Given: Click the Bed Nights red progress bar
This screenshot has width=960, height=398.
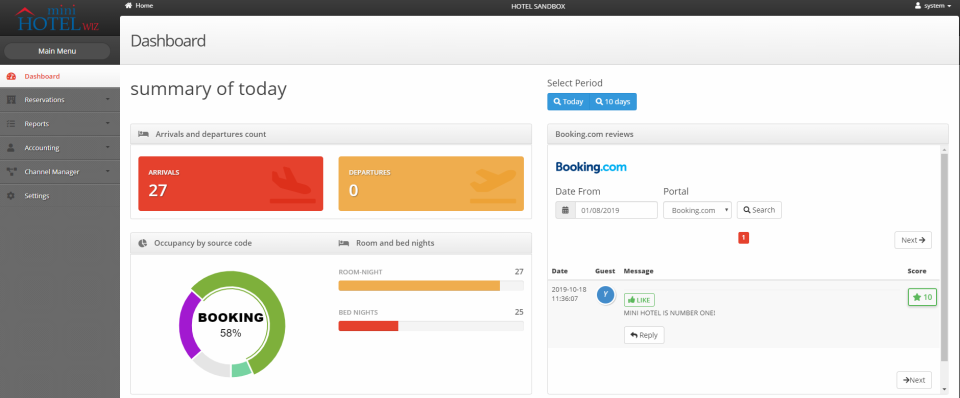Looking at the screenshot, I should 369,326.
